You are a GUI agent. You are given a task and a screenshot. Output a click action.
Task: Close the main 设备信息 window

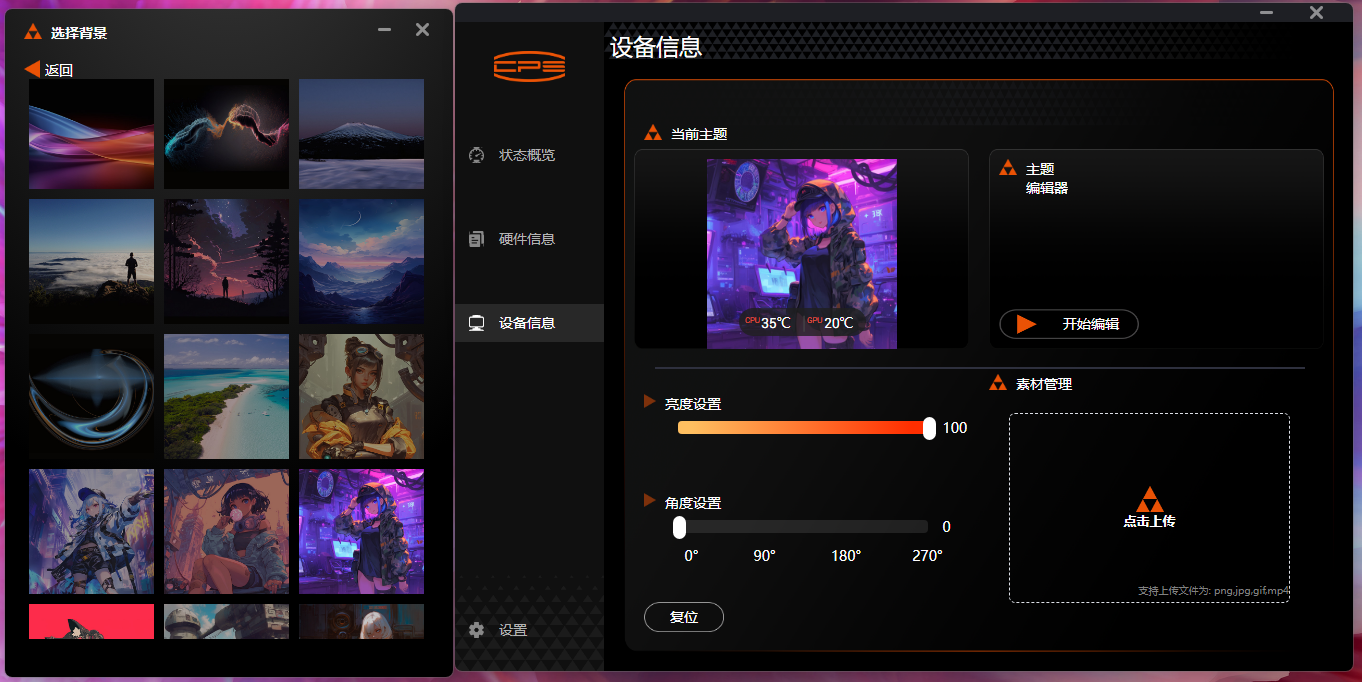(x=1316, y=12)
